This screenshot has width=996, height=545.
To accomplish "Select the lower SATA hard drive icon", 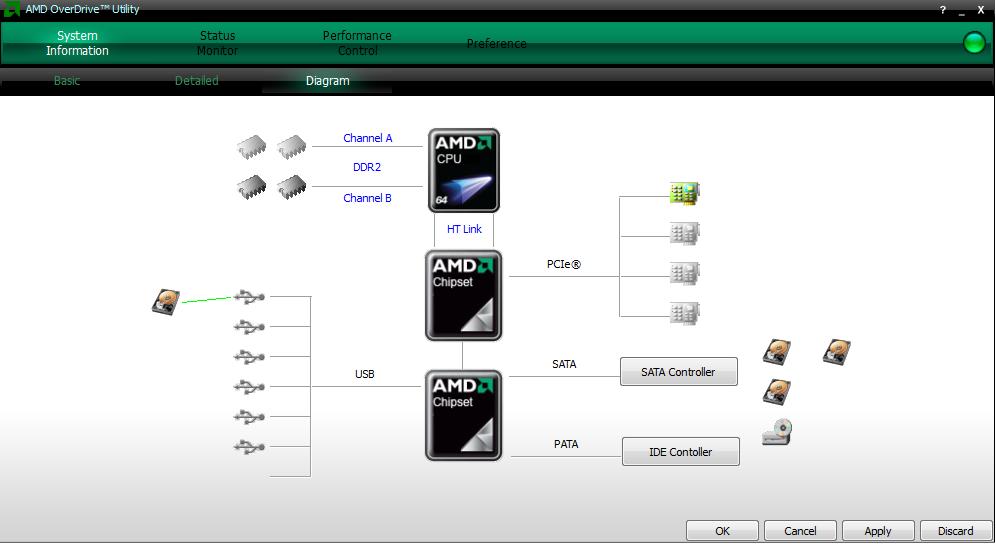I will coord(777,392).
